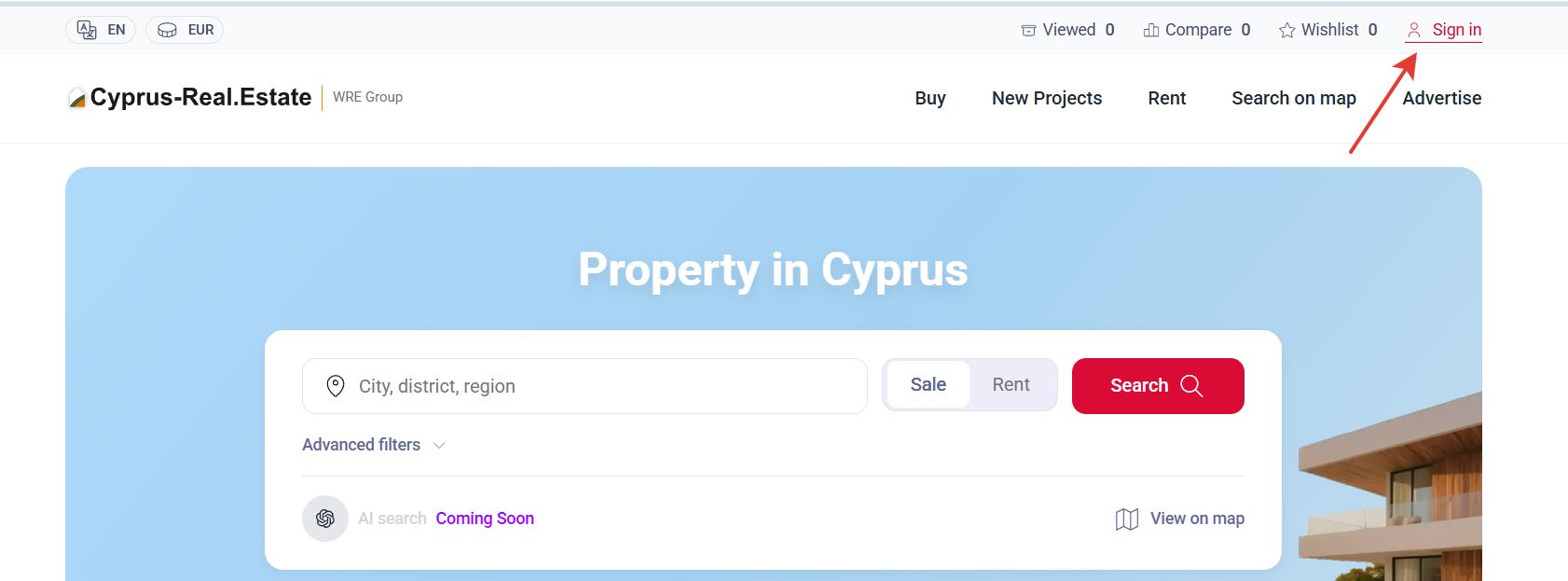Go to New Projects menu
The height and width of the screenshot is (581, 1568).
[1047, 98]
